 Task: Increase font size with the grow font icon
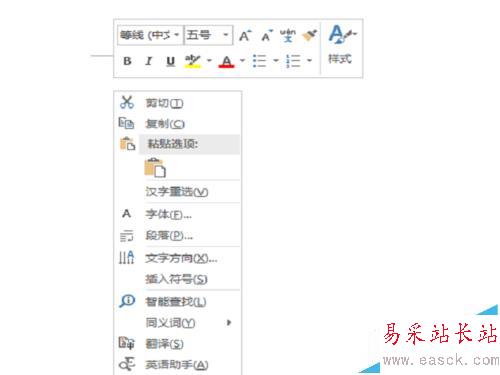[245, 35]
